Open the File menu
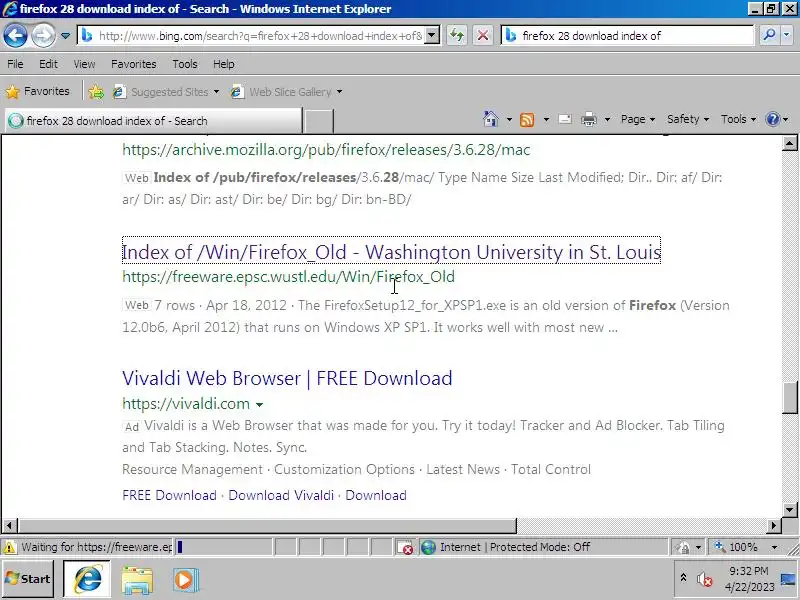Viewport: 800px width, 600px height. (15, 64)
